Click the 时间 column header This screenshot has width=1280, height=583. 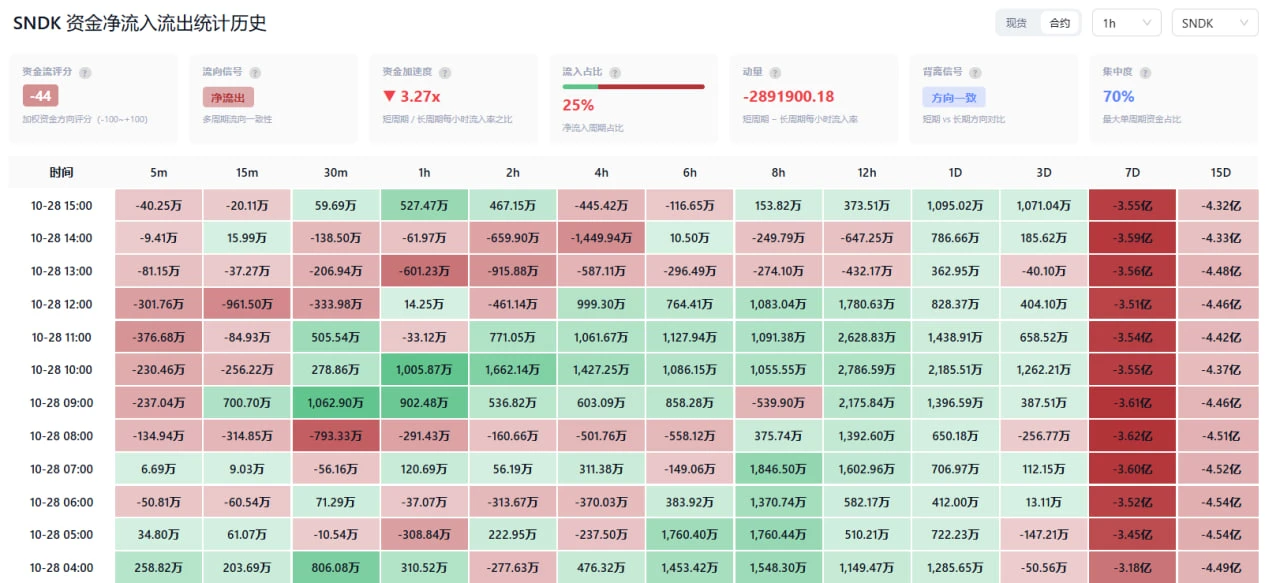tap(61, 173)
